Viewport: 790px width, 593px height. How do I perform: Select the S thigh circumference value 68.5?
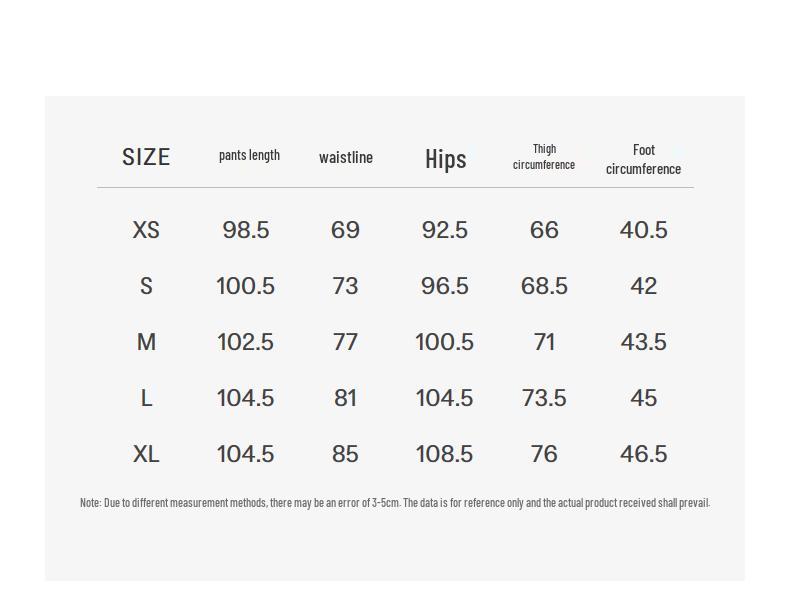544,286
